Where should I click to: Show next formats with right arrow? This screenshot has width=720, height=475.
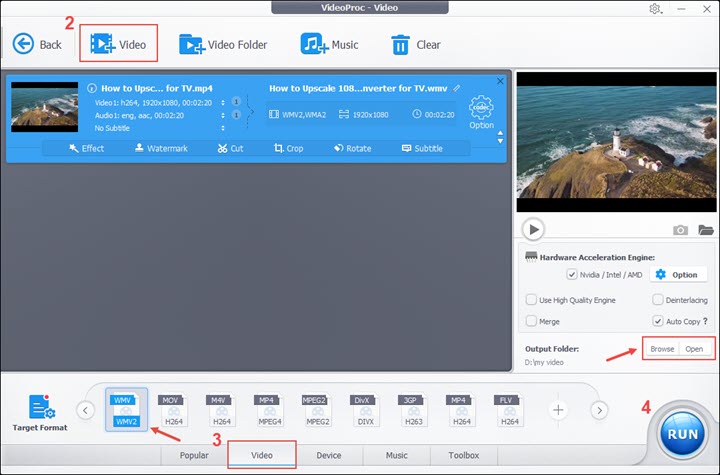pyautogui.click(x=599, y=410)
